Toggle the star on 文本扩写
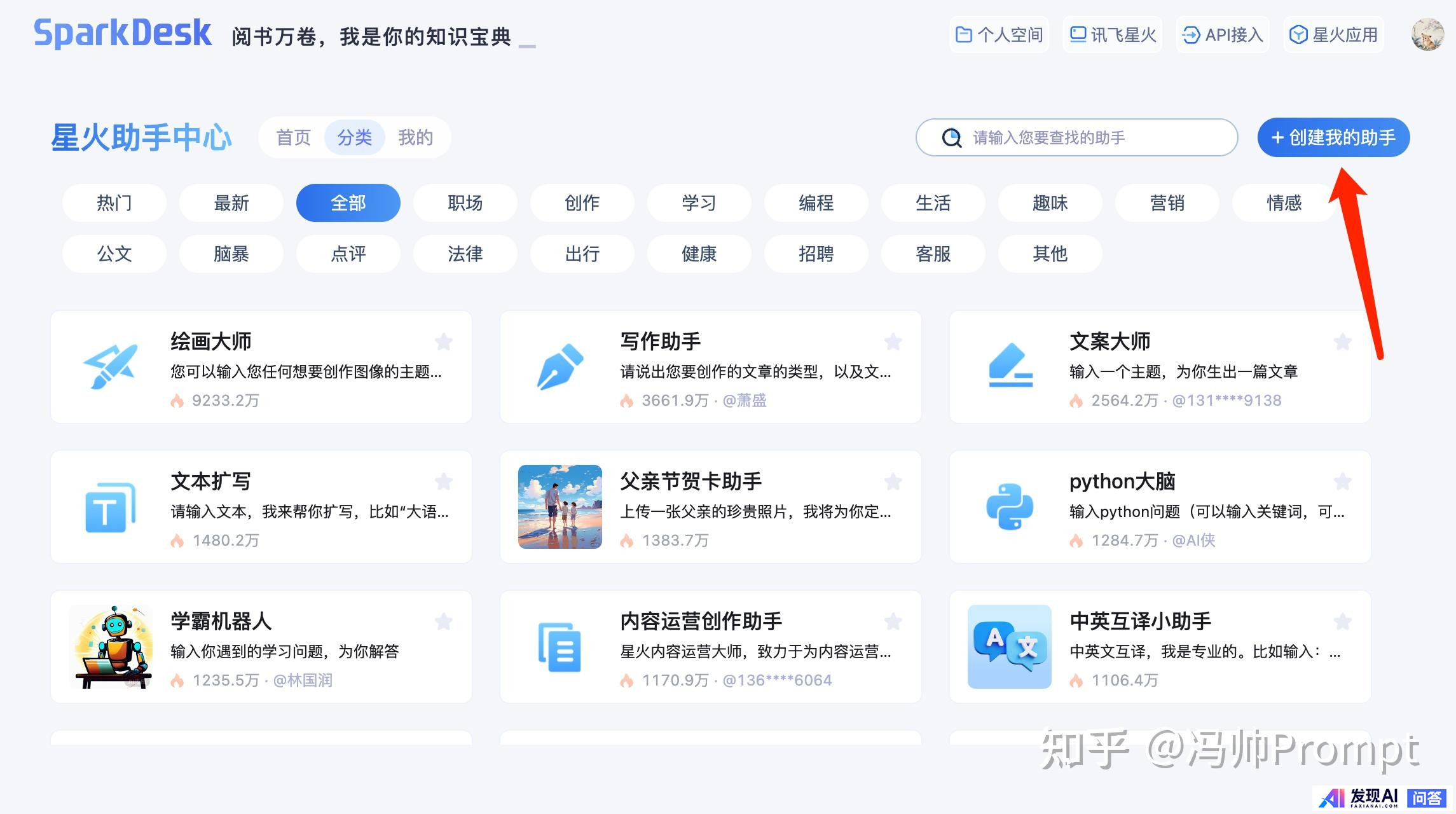Screen dimensions: 1456x814 click(x=444, y=482)
